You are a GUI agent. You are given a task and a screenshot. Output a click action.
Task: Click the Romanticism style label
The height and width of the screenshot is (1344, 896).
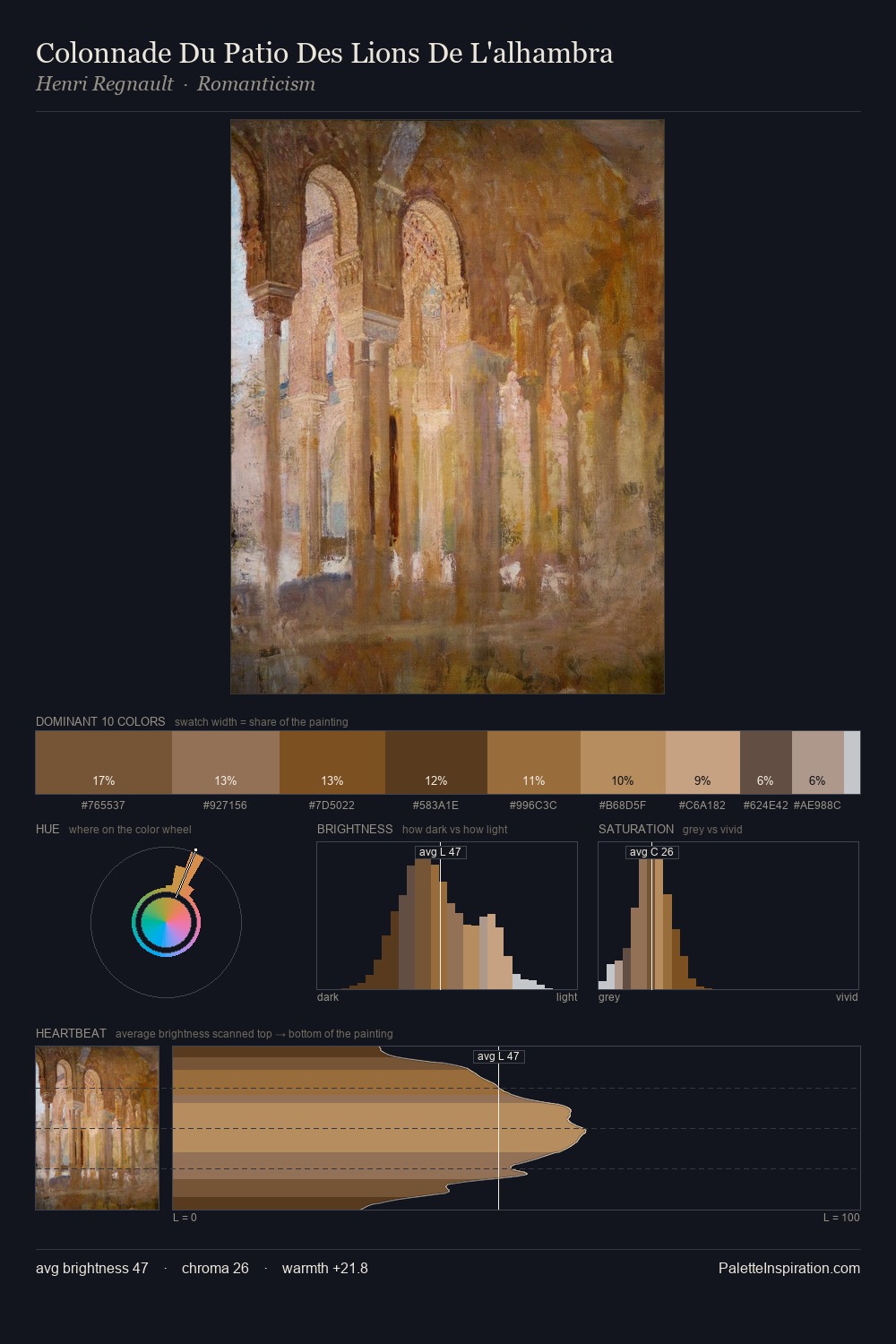click(256, 84)
